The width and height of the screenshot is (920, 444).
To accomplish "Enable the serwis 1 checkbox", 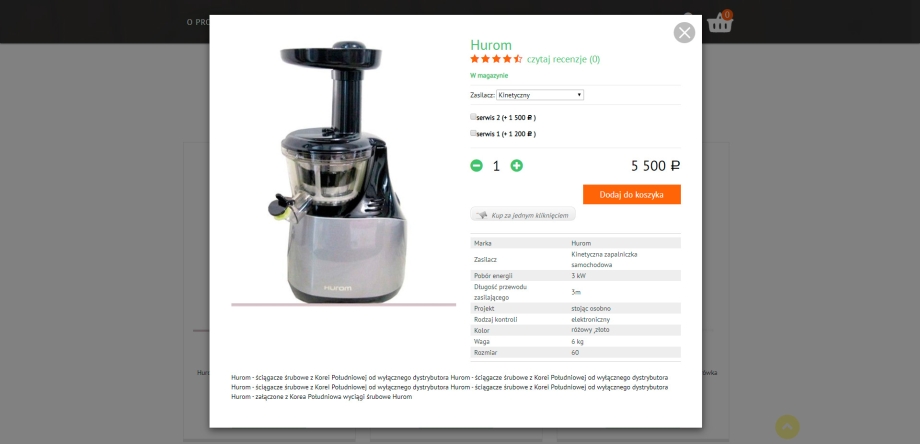I will pyautogui.click(x=473, y=133).
